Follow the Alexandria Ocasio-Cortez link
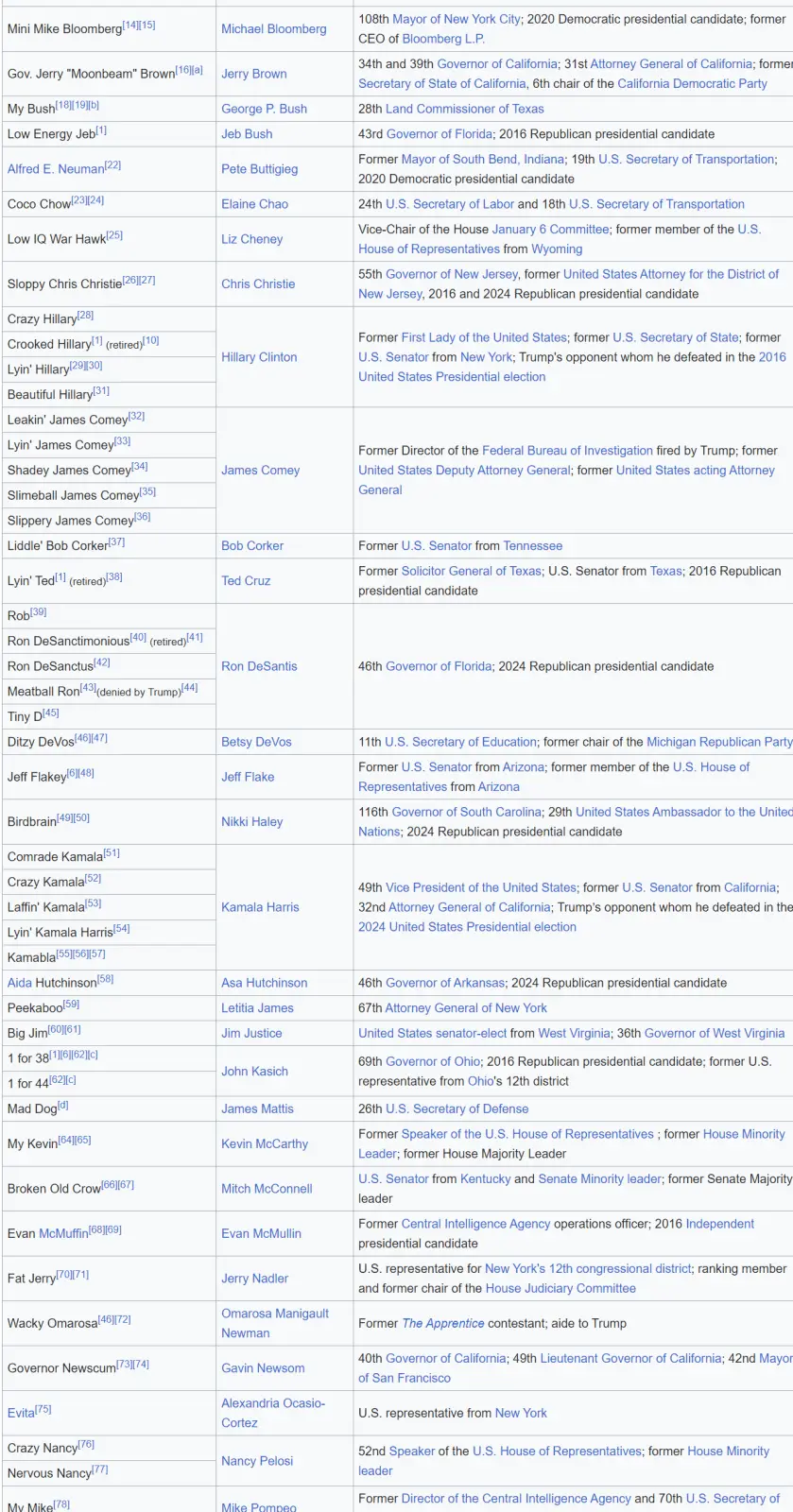This screenshot has width=793, height=1512. [272, 1413]
